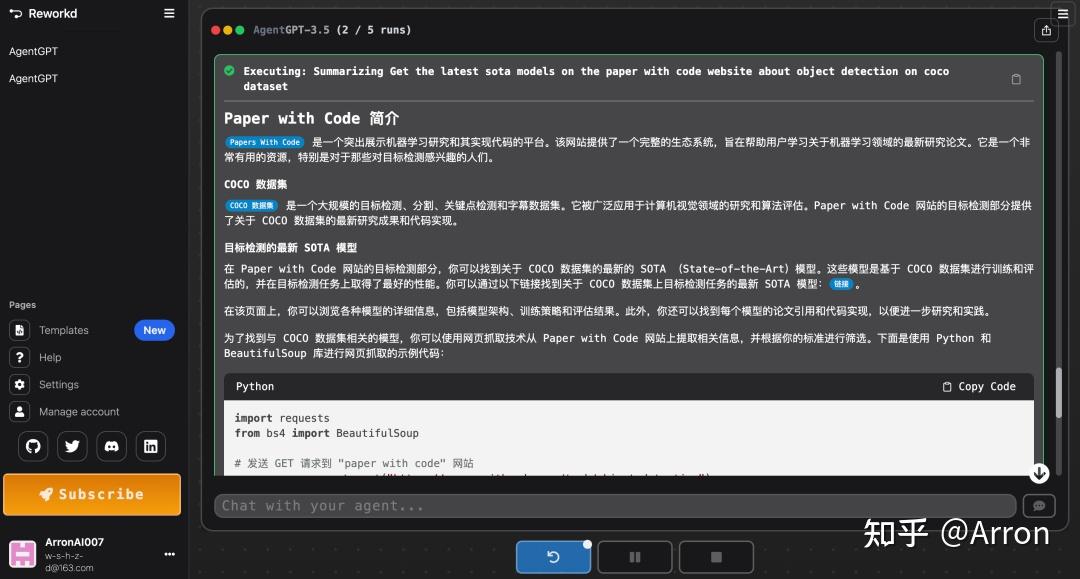Click the AgentGPT-3.5 (2 / 5 runs) title
Screen dimensions: 1080x579
pyautogui.click(x=332, y=30)
